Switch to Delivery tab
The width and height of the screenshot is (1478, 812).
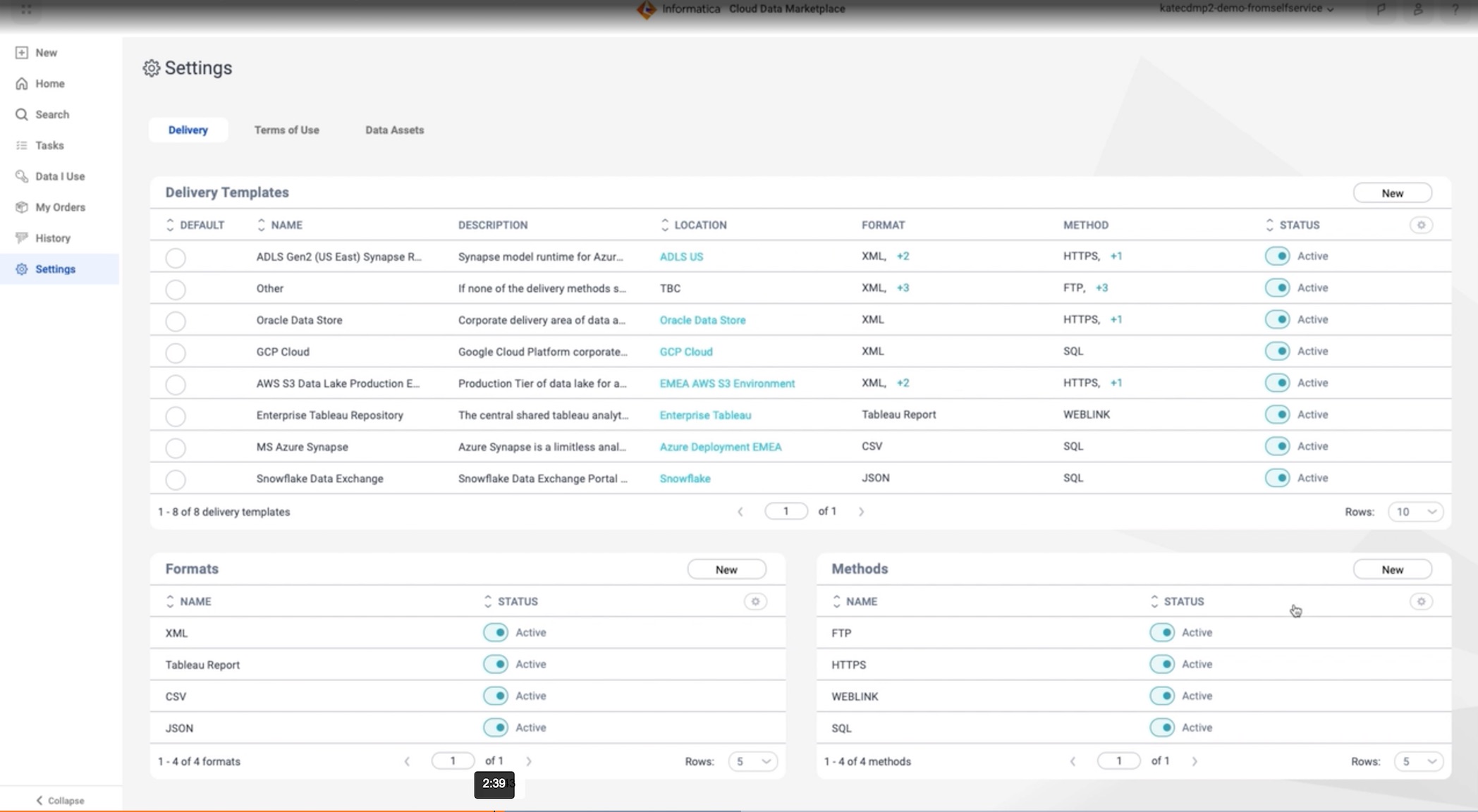click(x=188, y=130)
